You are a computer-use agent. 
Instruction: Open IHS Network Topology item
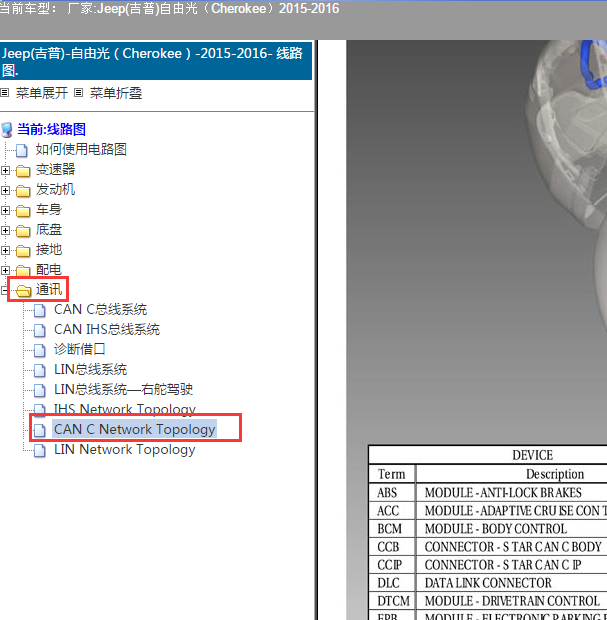tap(125, 409)
